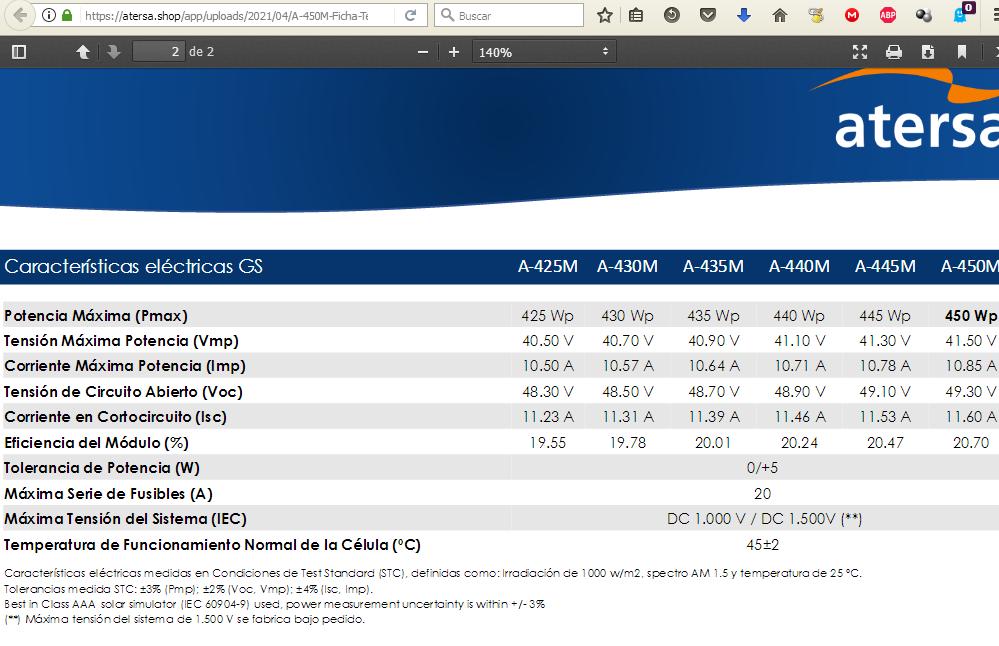
Task: Switch PDF to presentation mode
Action: (x=860, y=52)
